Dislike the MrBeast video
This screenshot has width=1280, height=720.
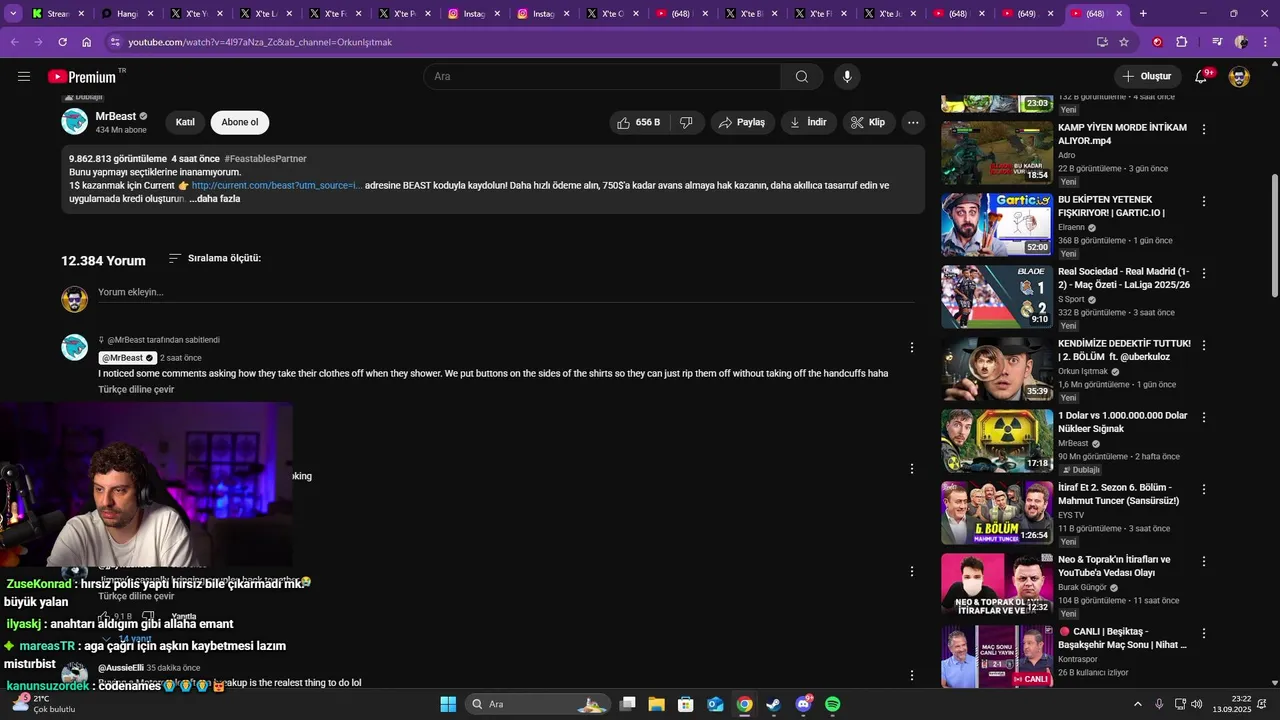tap(686, 122)
